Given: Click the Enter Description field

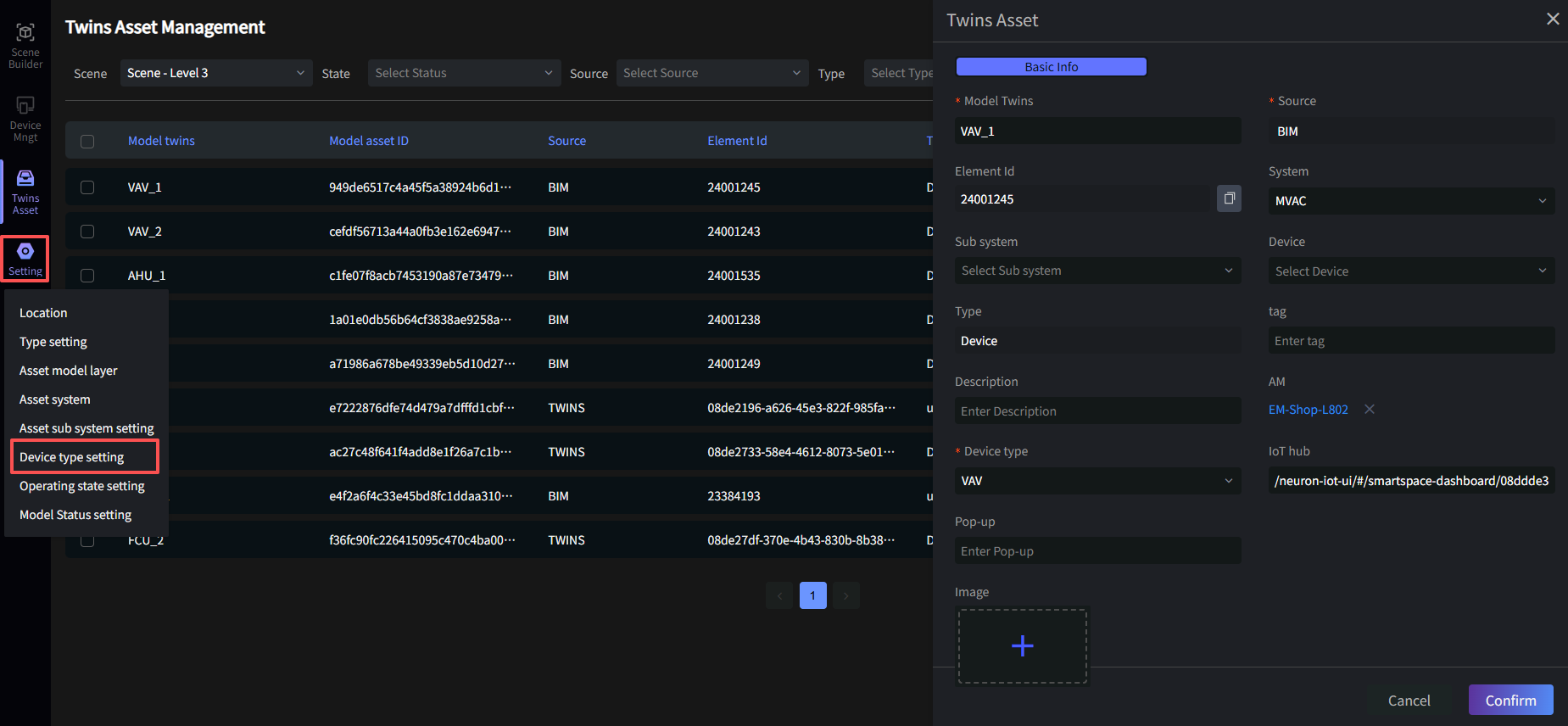Looking at the screenshot, I should coord(1097,411).
